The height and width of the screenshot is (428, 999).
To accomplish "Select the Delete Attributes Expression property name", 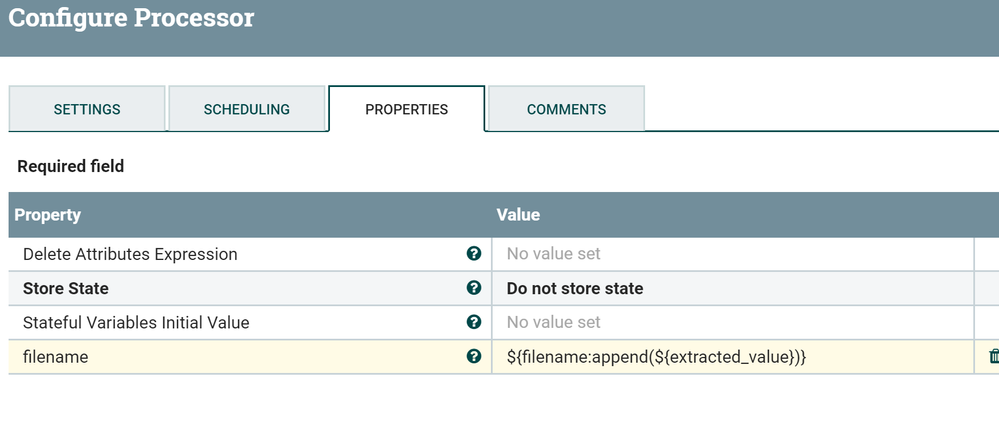I will click(x=130, y=254).
